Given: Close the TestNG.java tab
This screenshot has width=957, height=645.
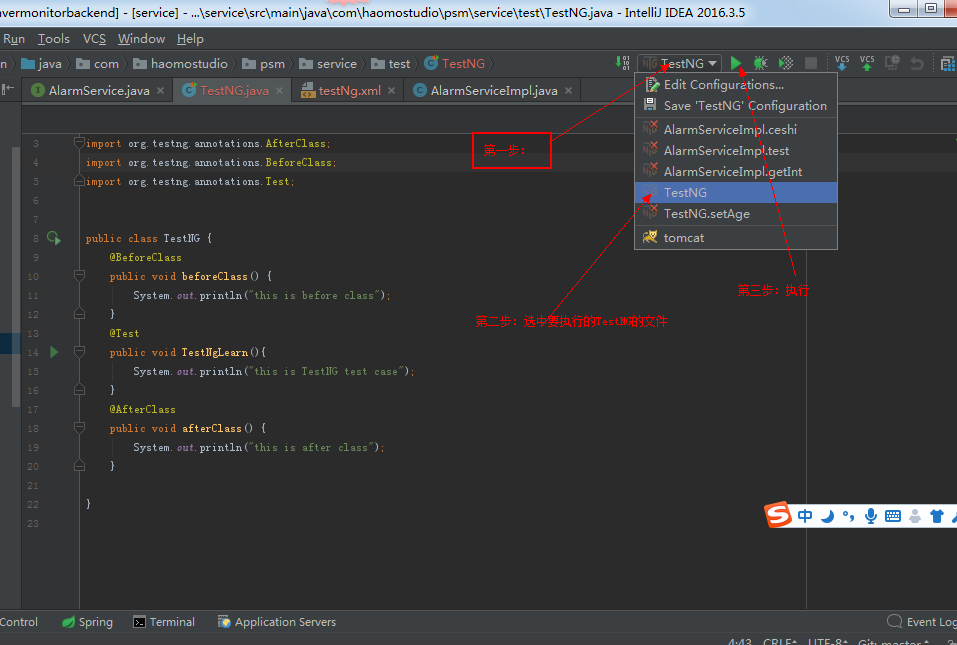Looking at the screenshot, I should pos(280,90).
